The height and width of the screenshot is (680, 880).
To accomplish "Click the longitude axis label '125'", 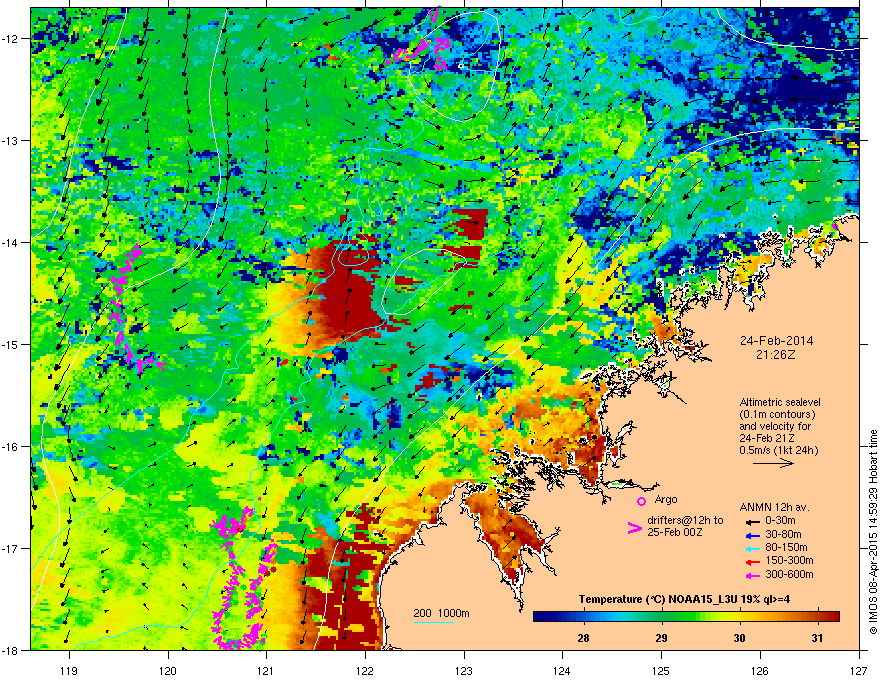I will click(x=661, y=670).
